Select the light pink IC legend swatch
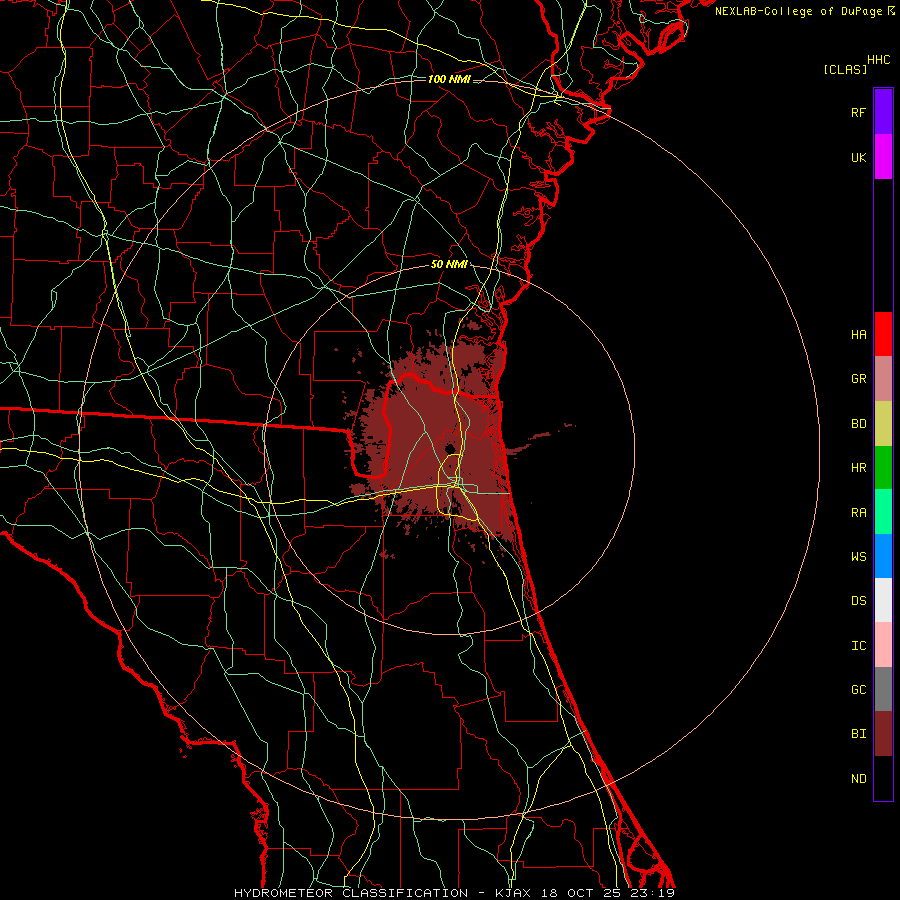The height and width of the screenshot is (900, 900). (883, 645)
